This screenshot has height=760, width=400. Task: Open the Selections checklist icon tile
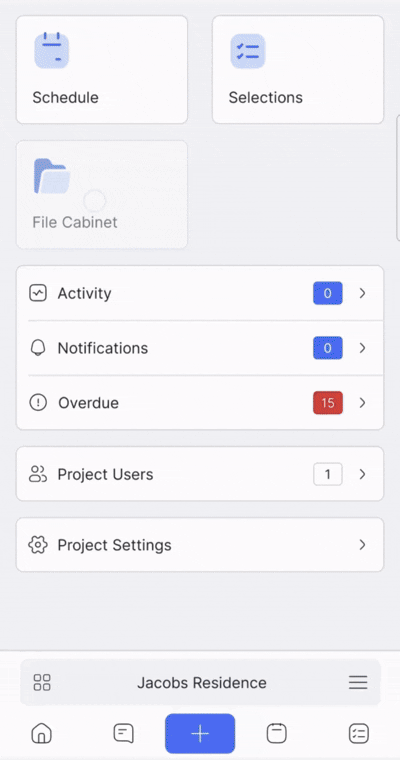pyautogui.click(x=248, y=50)
